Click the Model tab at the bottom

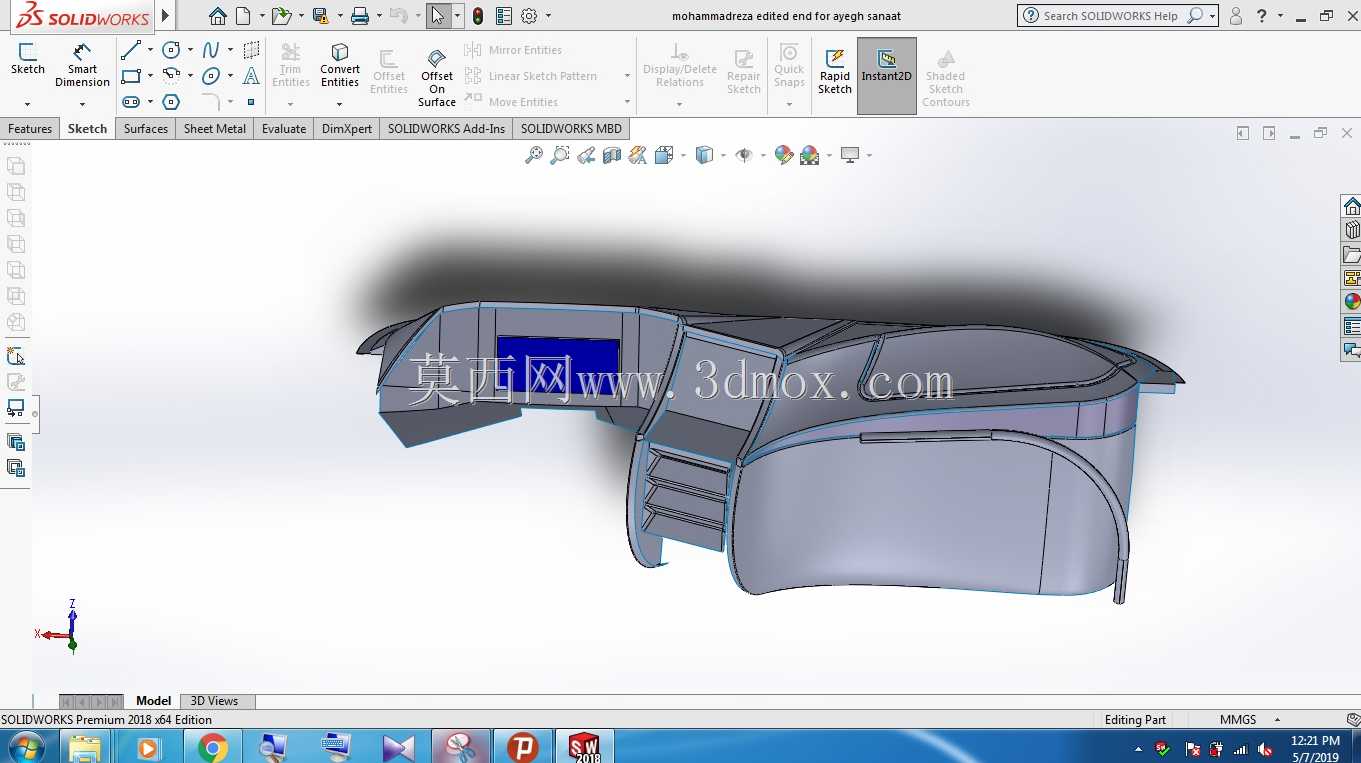(x=154, y=701)
